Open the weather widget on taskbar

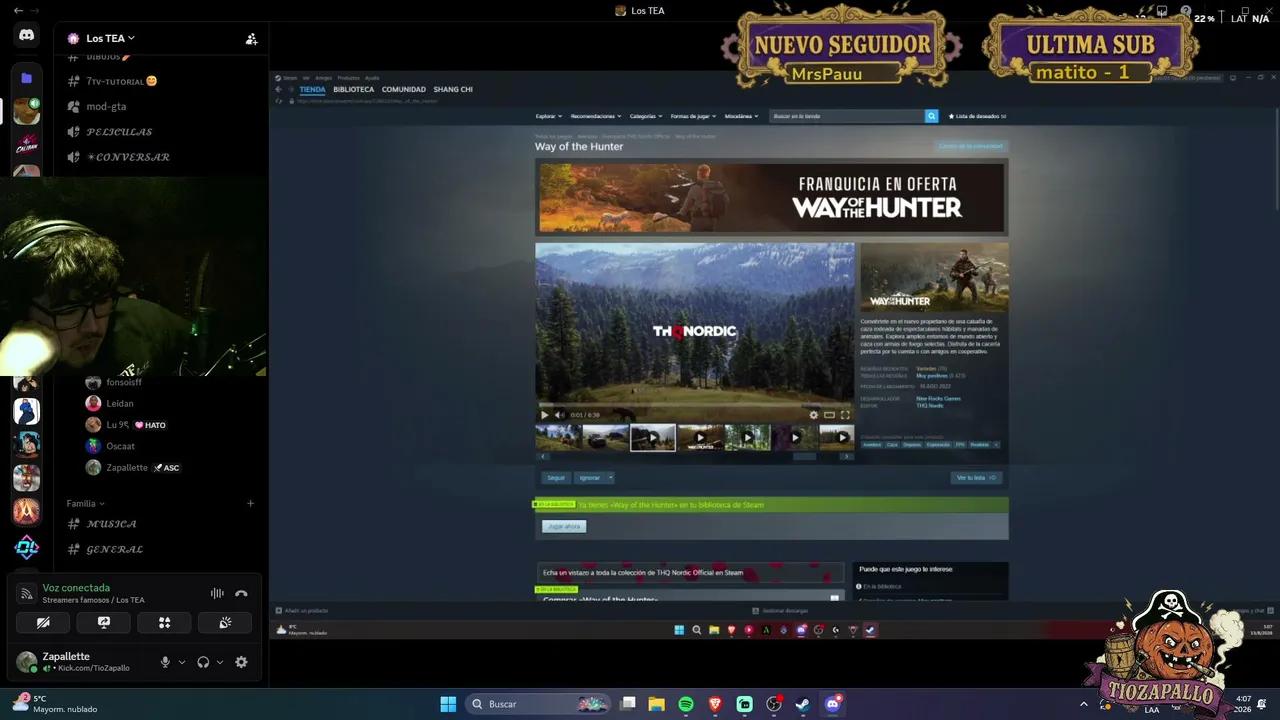coord(56,704)
